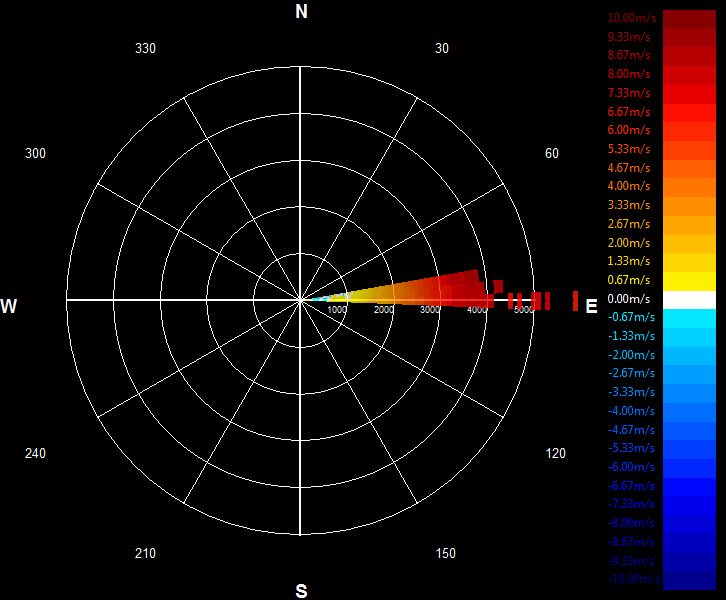Select the negative -5.33m/s legend label
Viewport: 726px width, 600px height.
pos(631,448)
